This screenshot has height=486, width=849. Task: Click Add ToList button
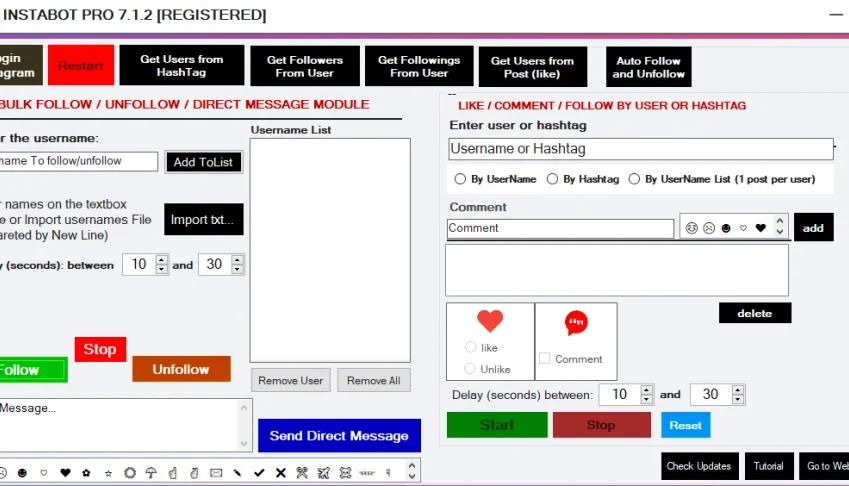pos(204,162)
